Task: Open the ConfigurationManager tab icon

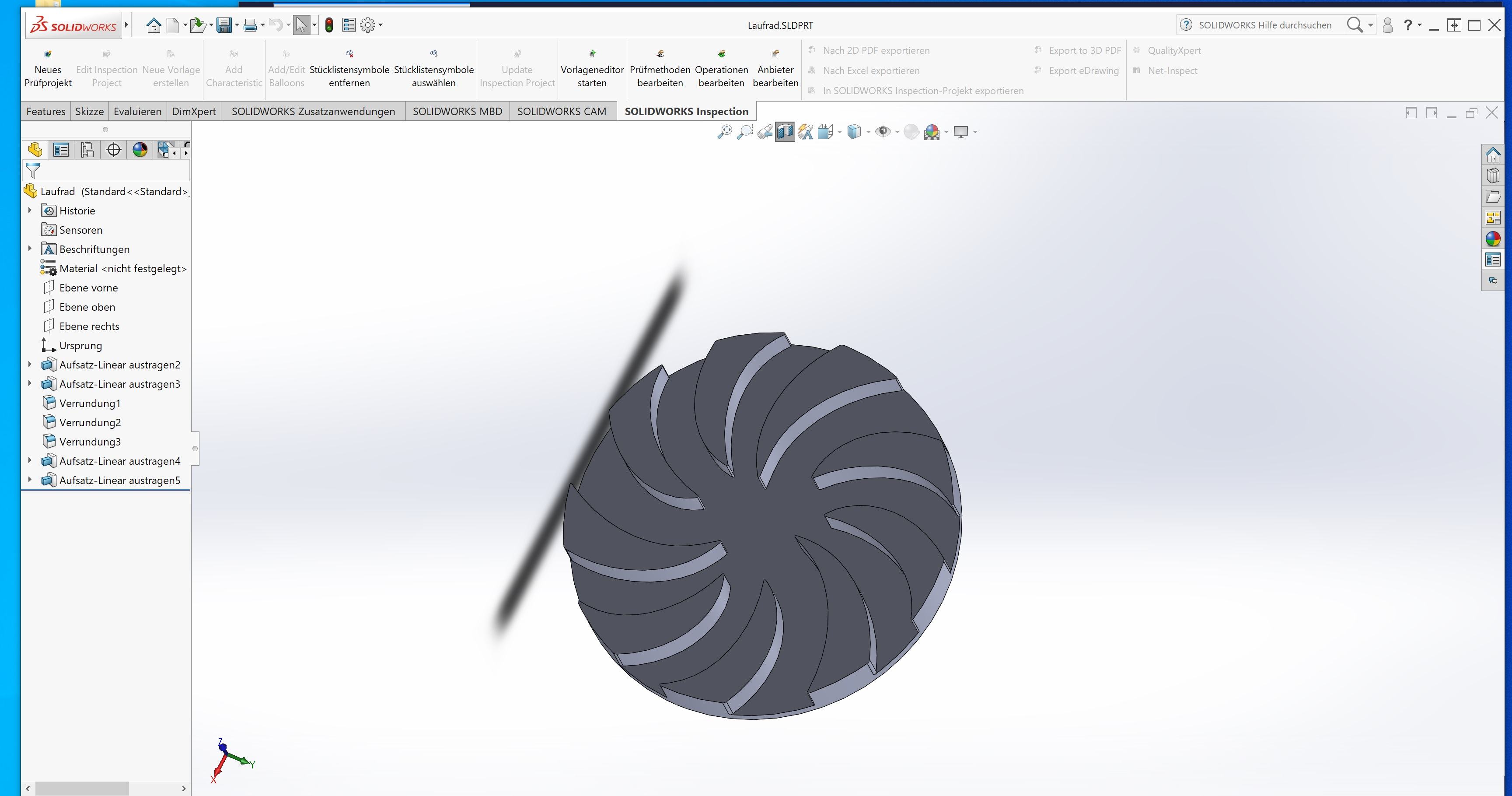Action: click(87, 150)
